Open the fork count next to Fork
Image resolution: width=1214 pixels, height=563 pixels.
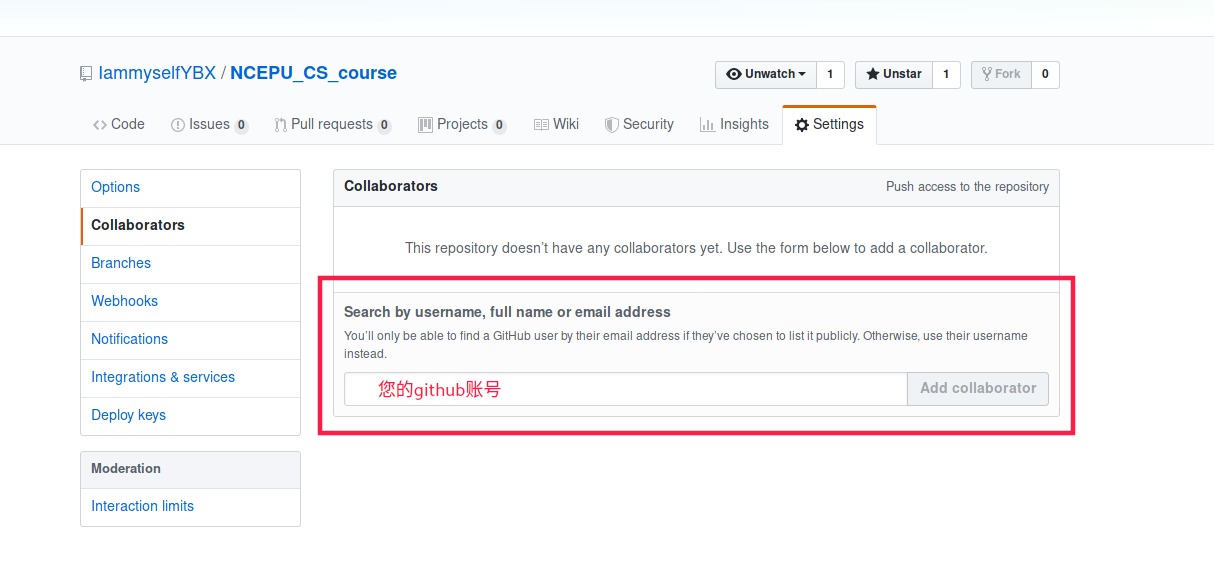click(1045, 75)
